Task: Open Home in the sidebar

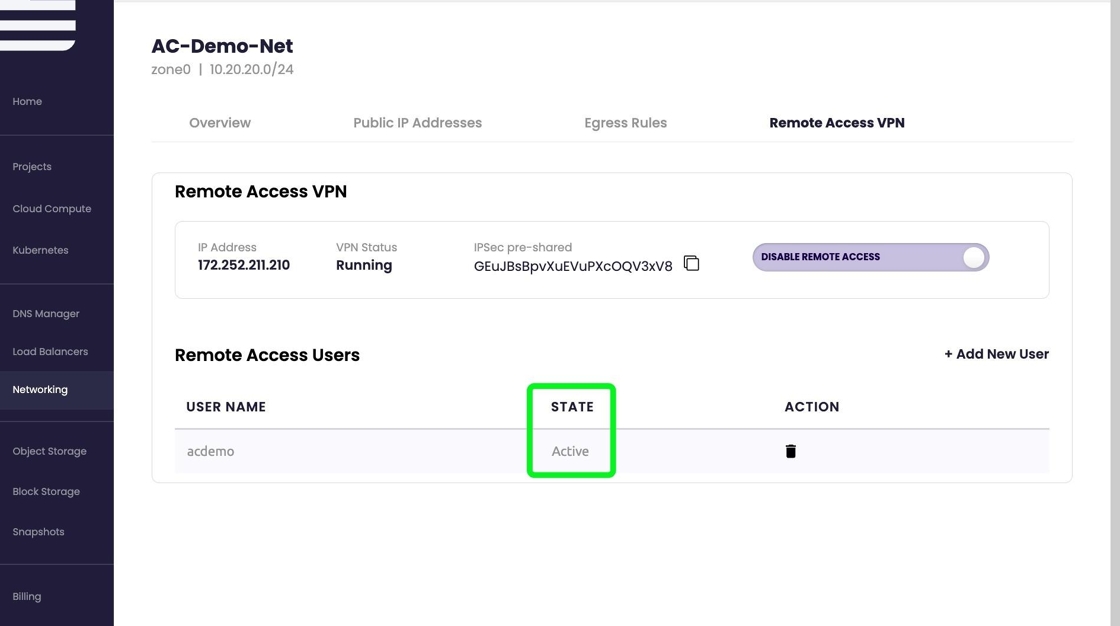Action: (x=27, y=102)
